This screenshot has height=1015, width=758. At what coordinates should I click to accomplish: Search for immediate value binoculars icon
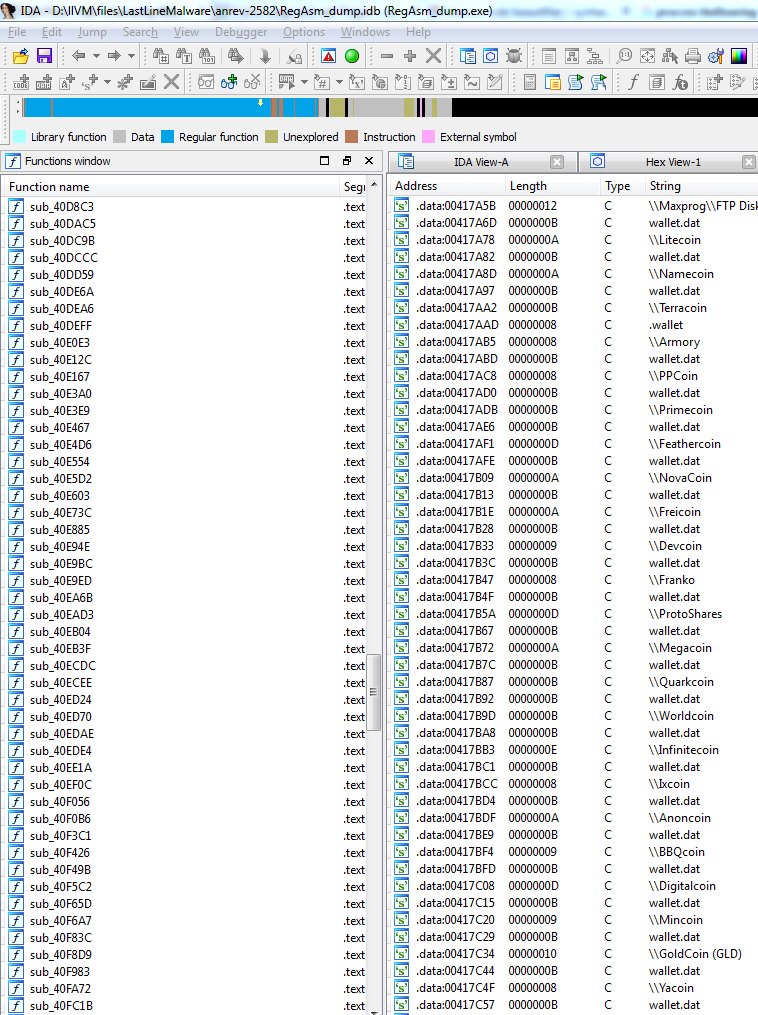pyautogui.click(x=161, y=56)
